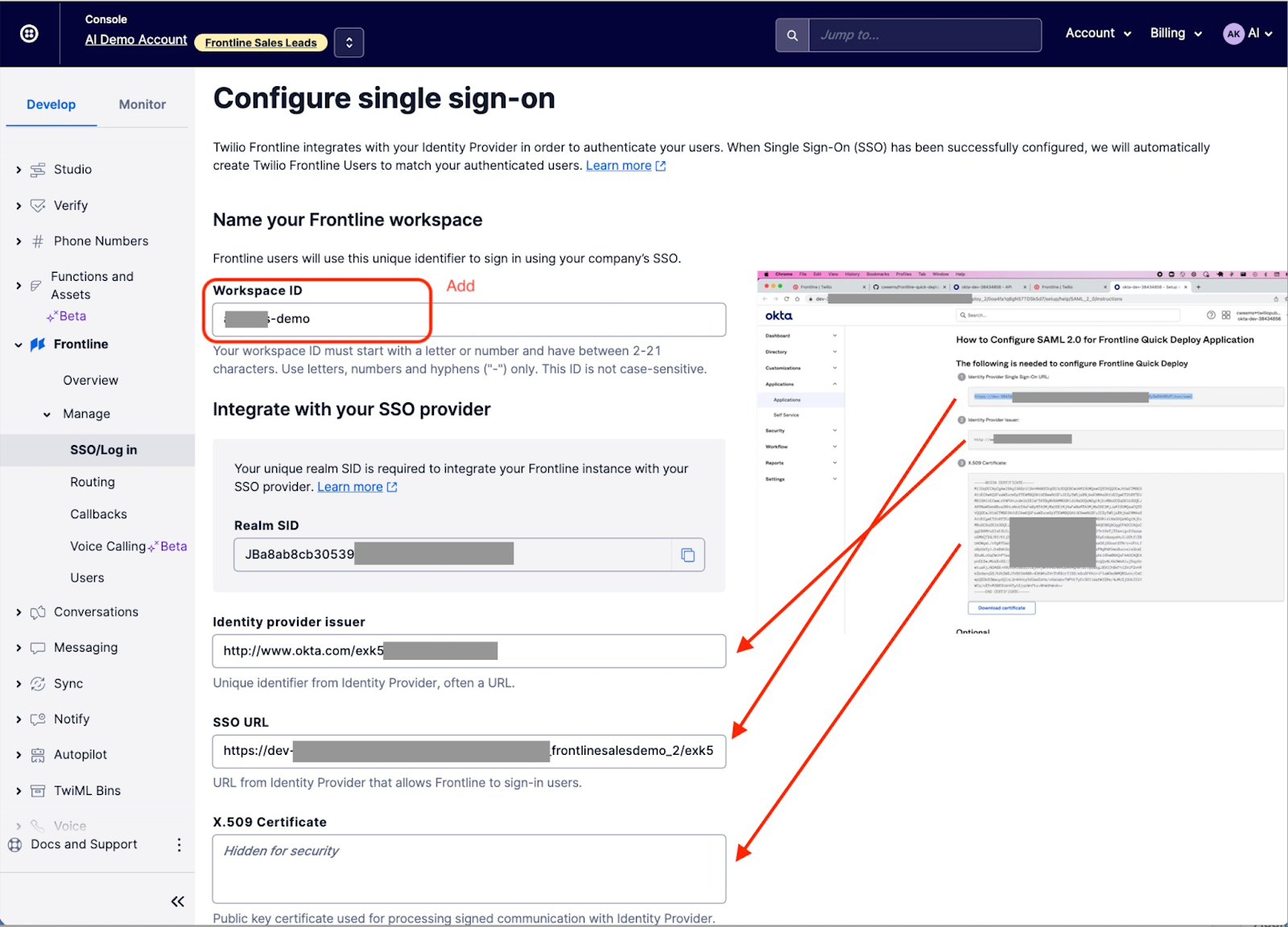This screenshot has height=927, width=1288.
Task: Click the AK user avatar
Action: point(1233,34)
